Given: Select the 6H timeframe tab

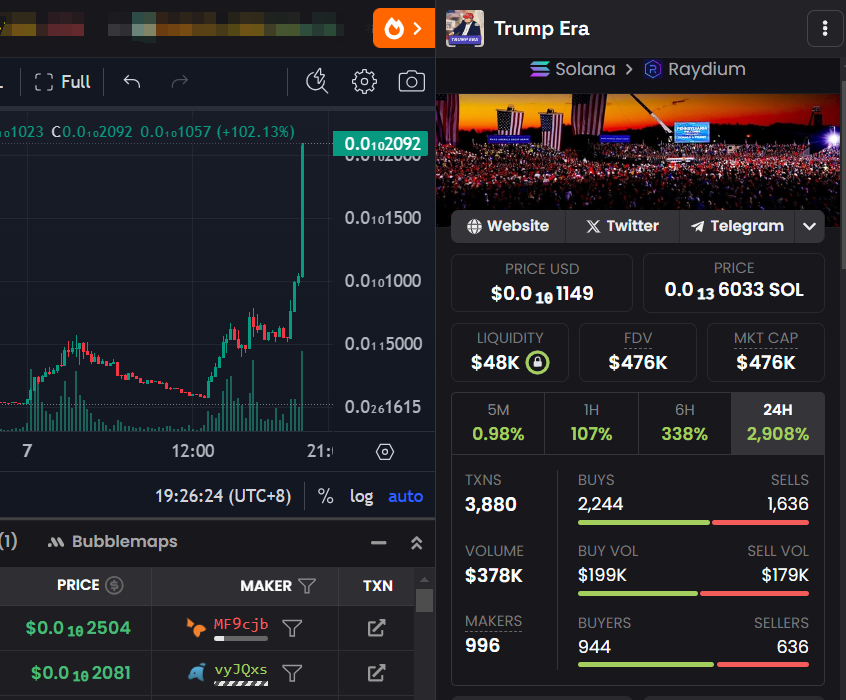Looking at the screenshot, I should [x=685, y=423].
